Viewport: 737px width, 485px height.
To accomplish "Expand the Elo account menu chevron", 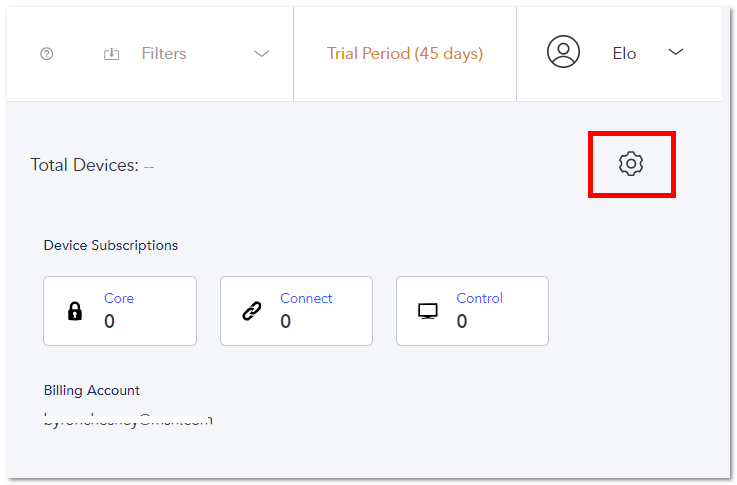I will 675,52.
